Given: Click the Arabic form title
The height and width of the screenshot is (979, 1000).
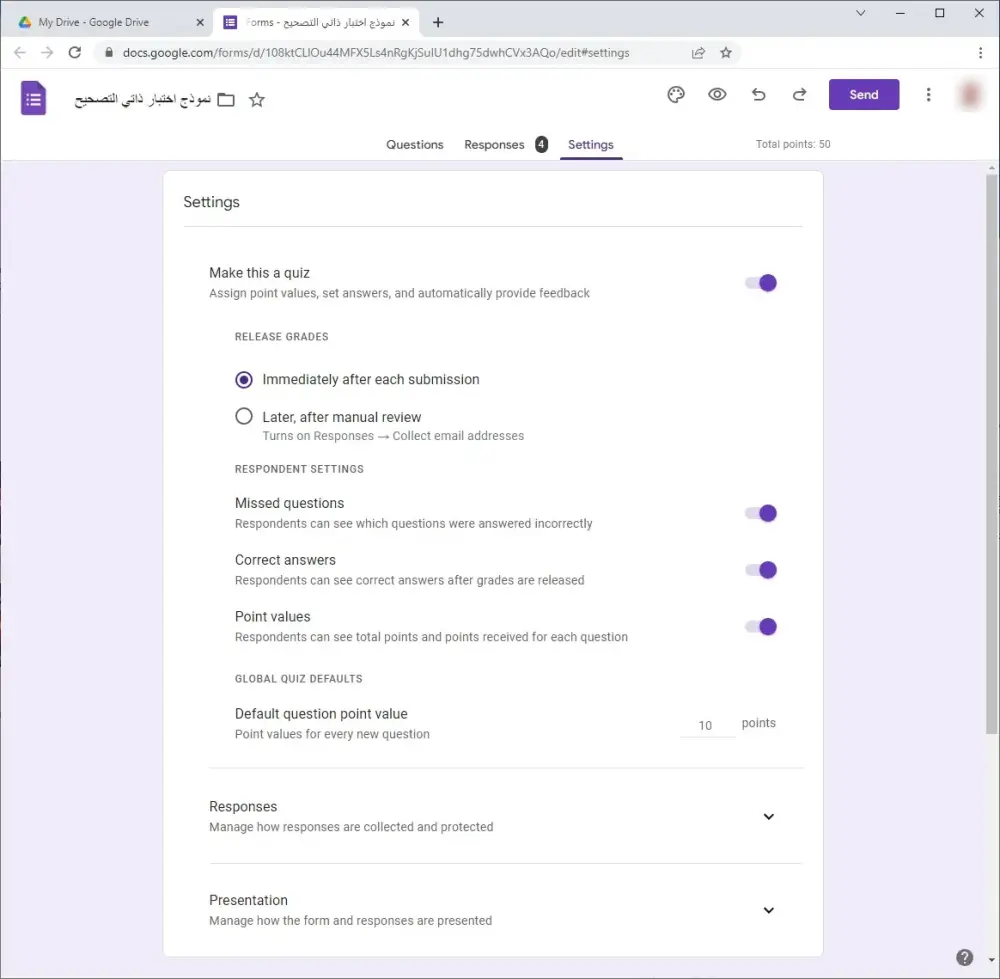Looking at the screenshot, I should click(x=142, y=99).
